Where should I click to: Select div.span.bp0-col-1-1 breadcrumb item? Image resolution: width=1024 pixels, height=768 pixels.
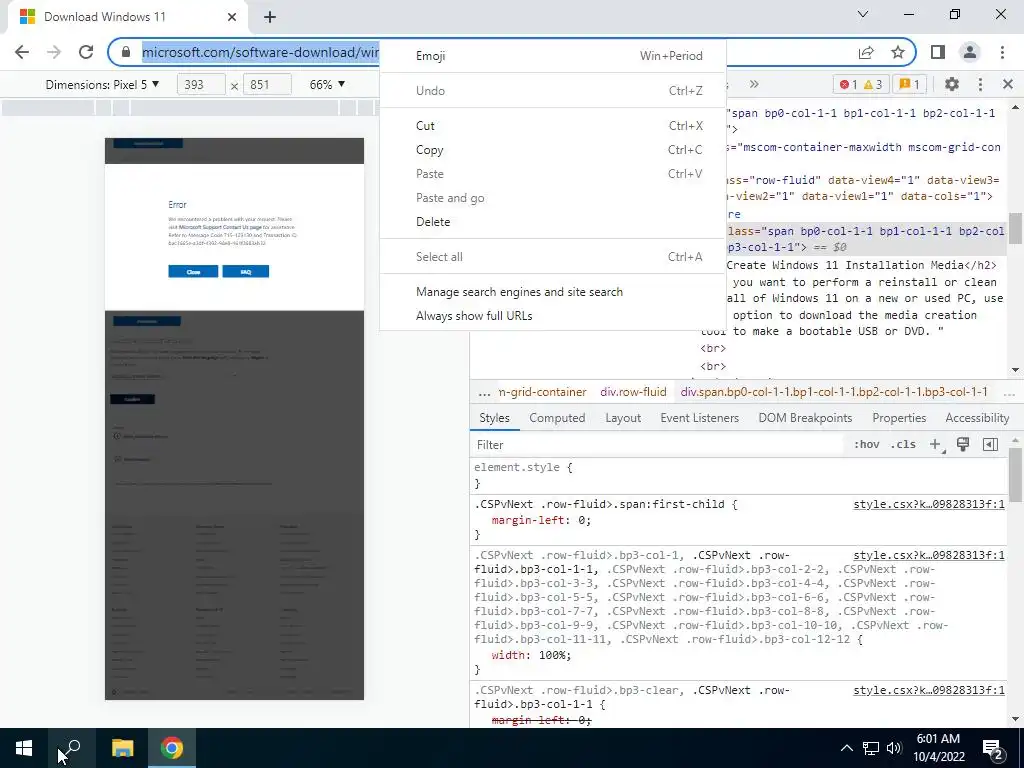coord(834,392)
